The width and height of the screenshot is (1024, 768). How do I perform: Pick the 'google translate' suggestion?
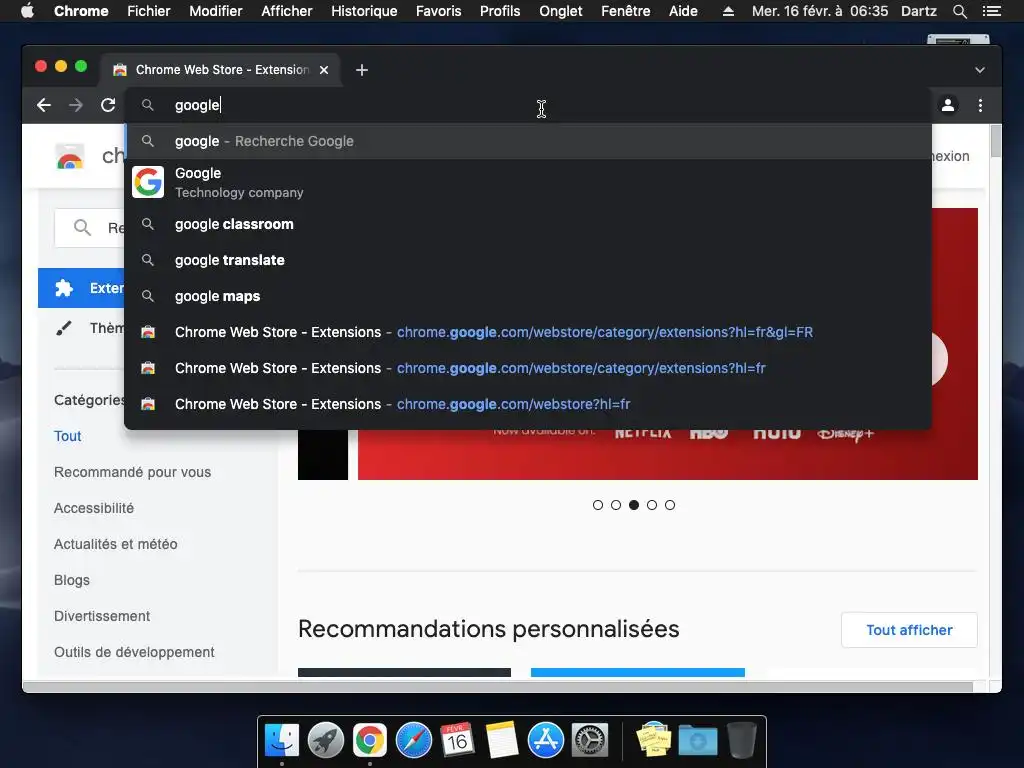528,260
